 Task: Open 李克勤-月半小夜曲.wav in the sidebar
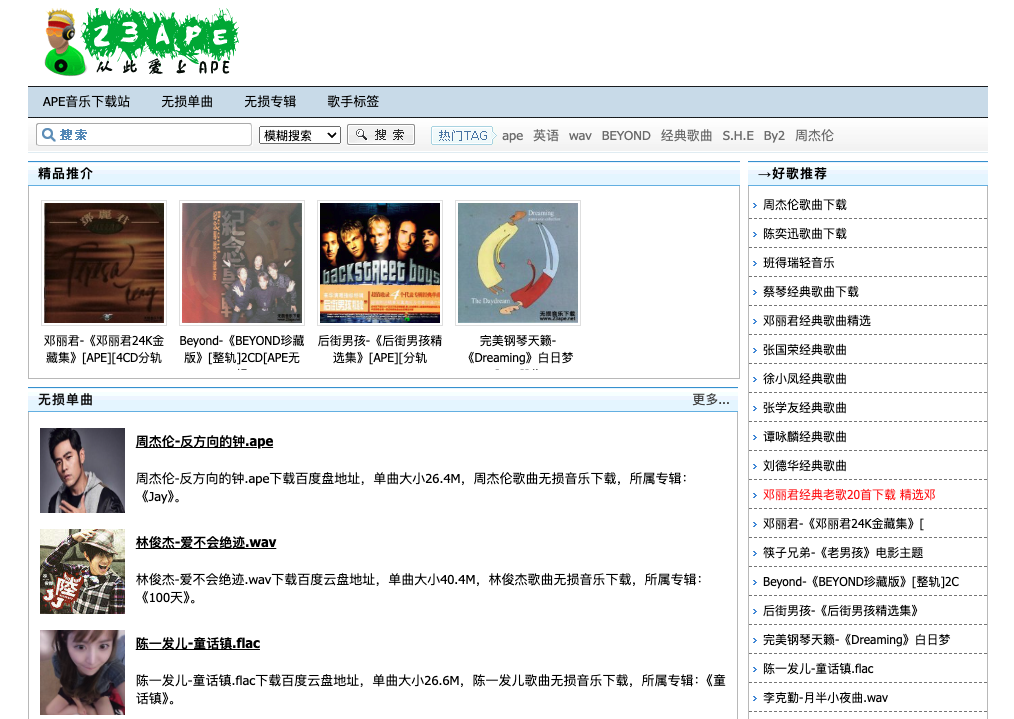click(x=825, y=698)
